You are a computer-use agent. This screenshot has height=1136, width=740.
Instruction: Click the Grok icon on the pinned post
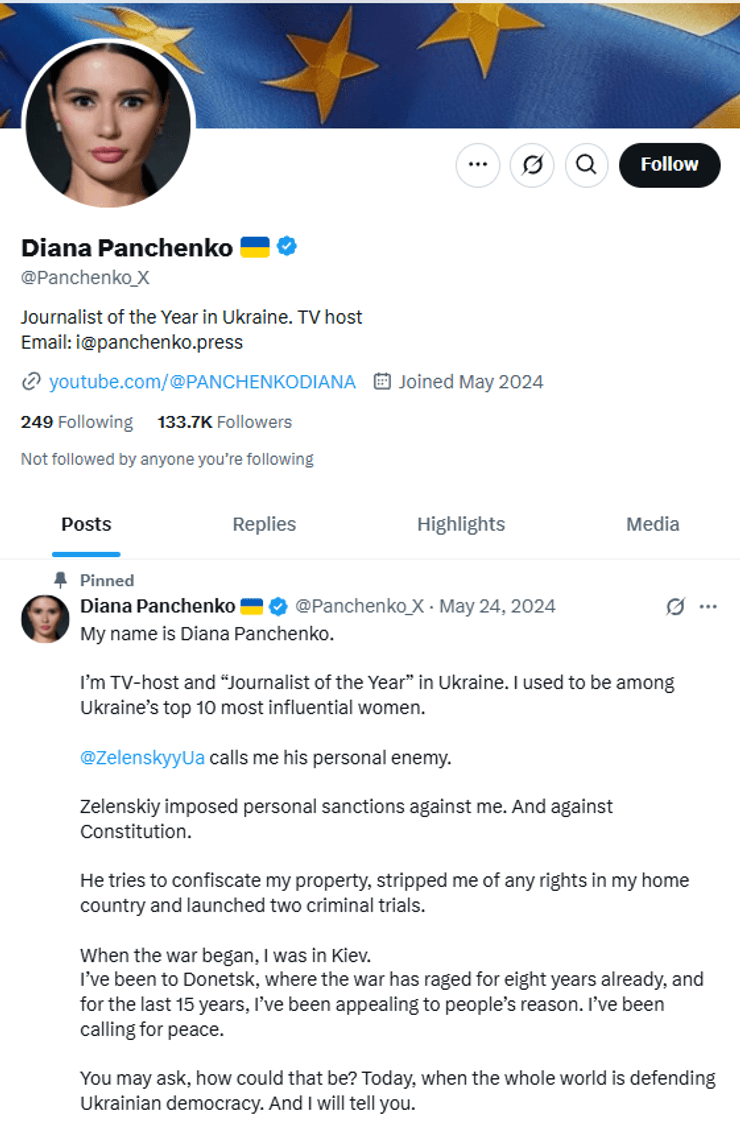pyautogui.click(x=675, y=606)
